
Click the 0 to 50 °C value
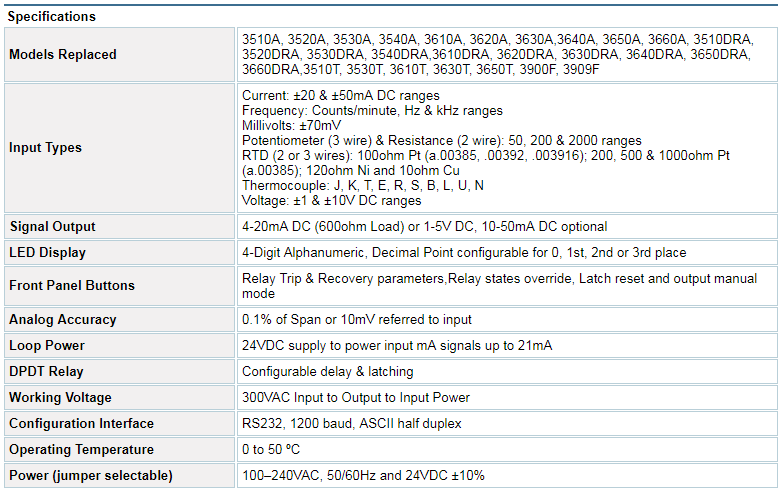tap(271, 449)
